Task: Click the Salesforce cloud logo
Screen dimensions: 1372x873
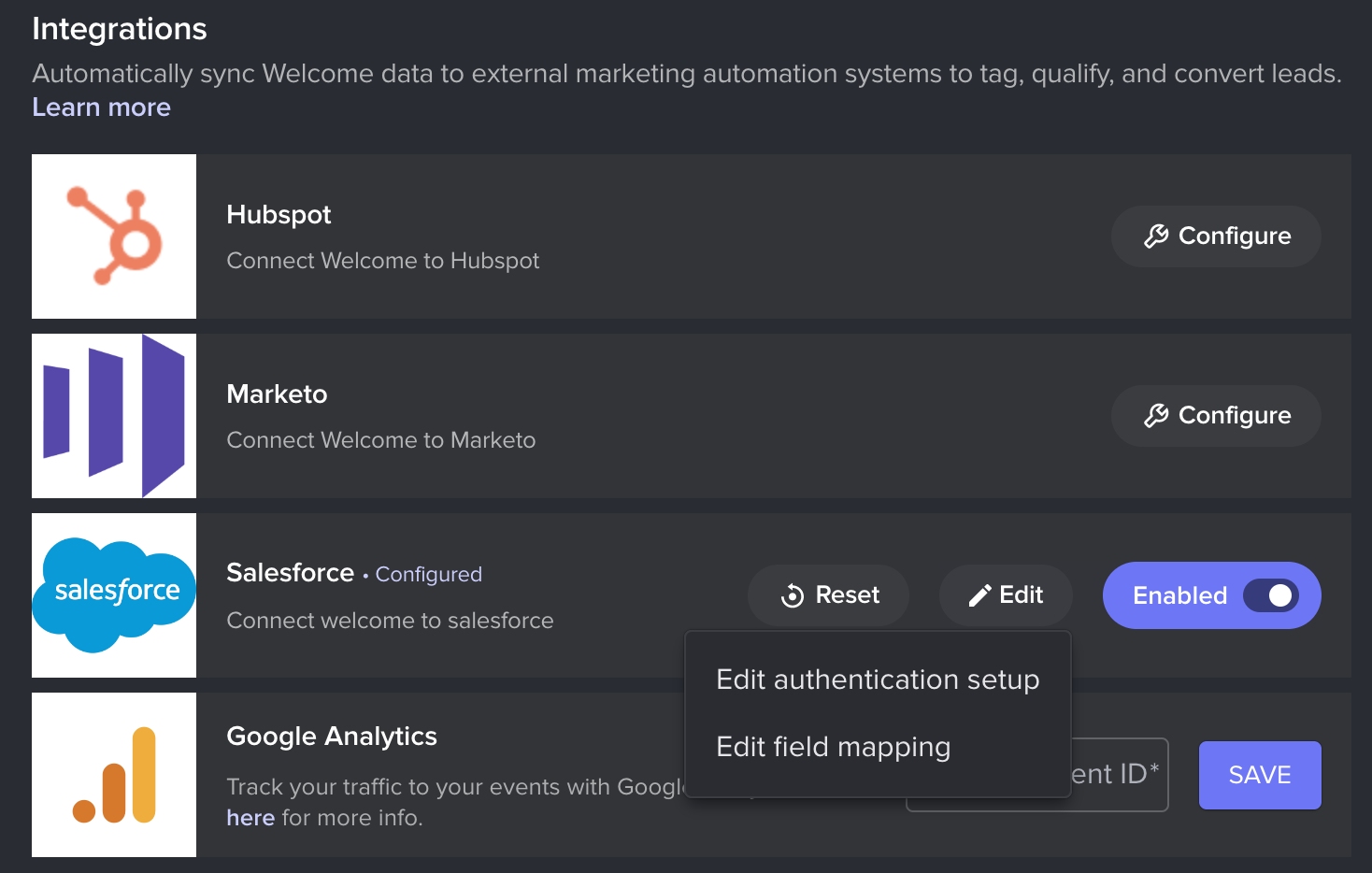Action: tap(114, 595)
